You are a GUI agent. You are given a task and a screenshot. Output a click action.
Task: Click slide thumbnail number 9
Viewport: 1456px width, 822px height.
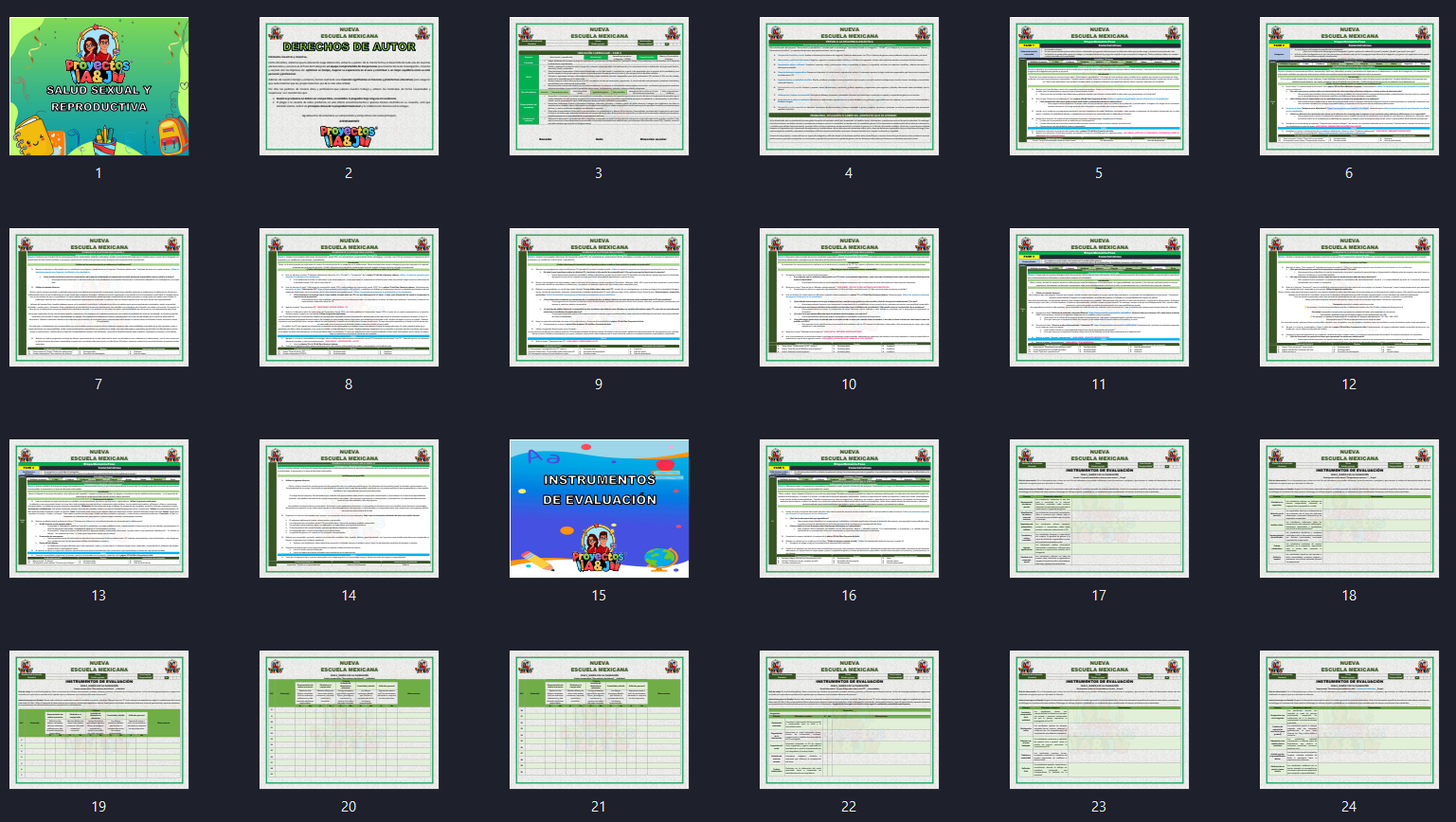pyautogui.click(x=599, y=297)
